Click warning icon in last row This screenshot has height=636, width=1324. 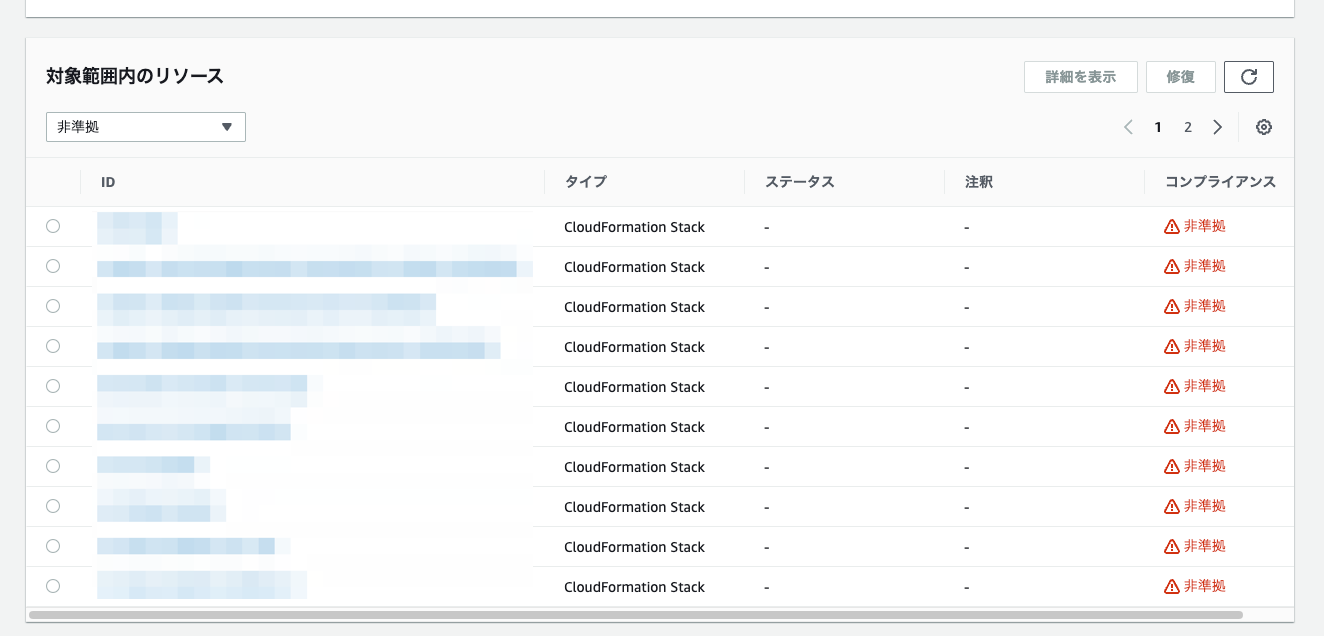(x=1172, y=587)
